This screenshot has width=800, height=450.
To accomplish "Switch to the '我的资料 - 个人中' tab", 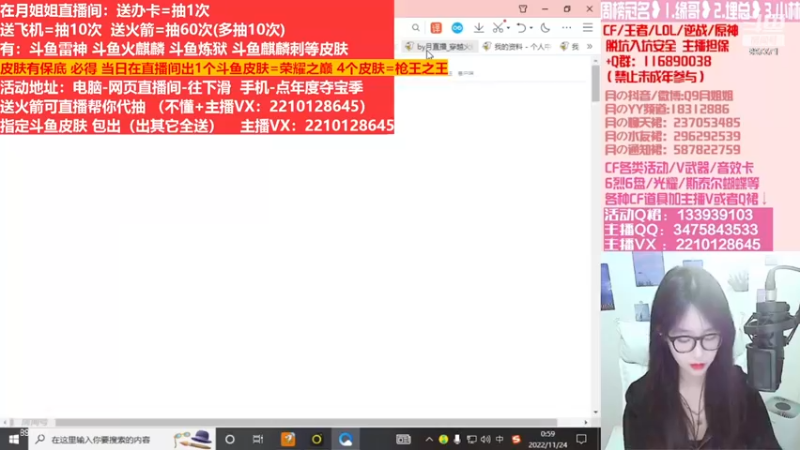I will (x=517, y=46).
